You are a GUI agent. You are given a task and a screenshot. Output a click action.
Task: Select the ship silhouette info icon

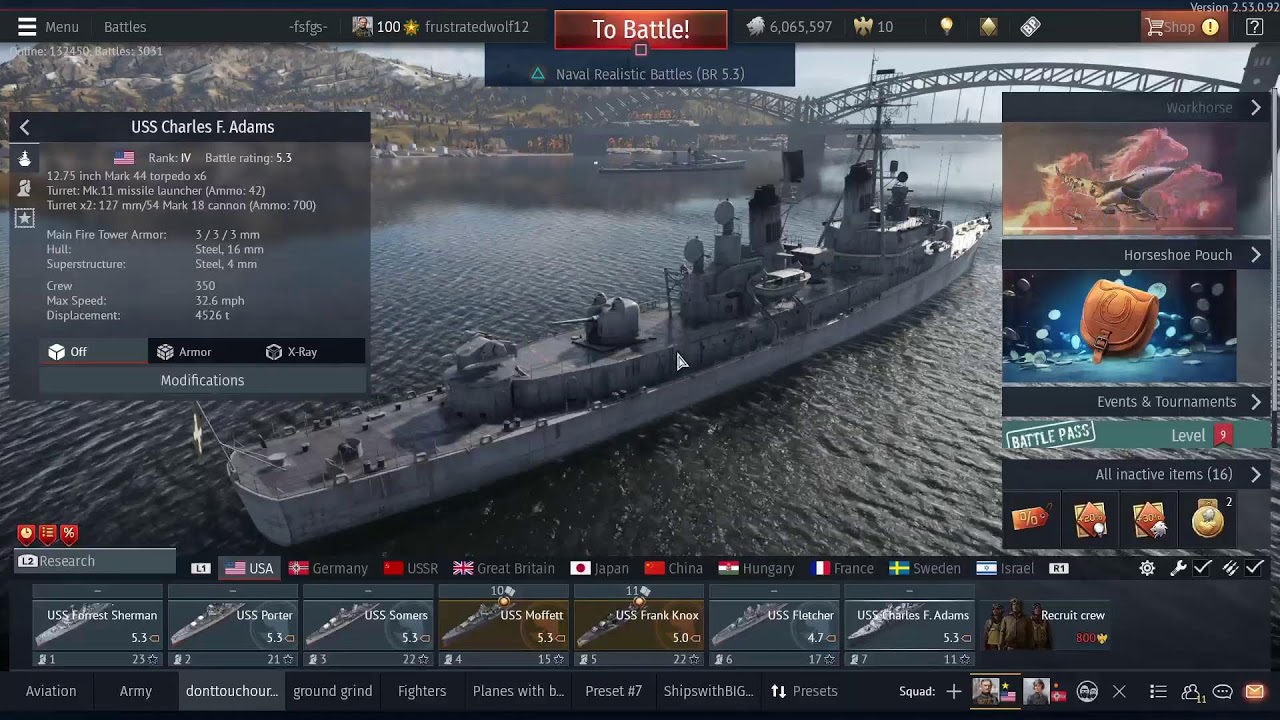point(25,158)
